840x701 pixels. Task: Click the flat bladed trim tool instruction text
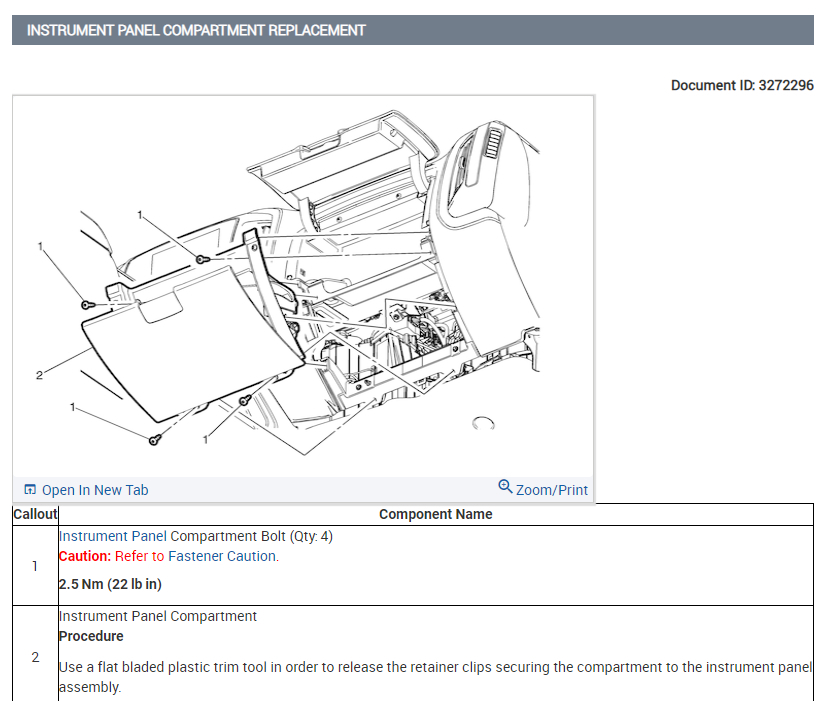point(436,677)
